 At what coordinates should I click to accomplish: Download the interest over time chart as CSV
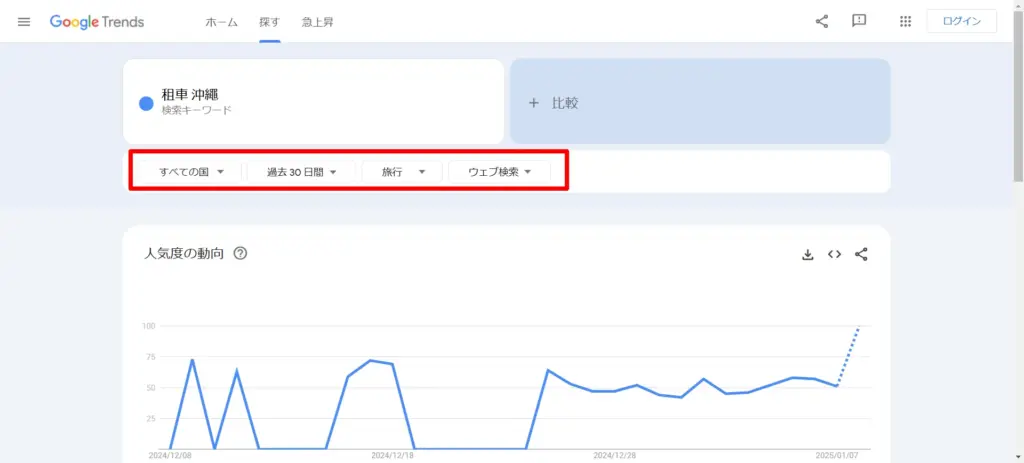point(808,255)
